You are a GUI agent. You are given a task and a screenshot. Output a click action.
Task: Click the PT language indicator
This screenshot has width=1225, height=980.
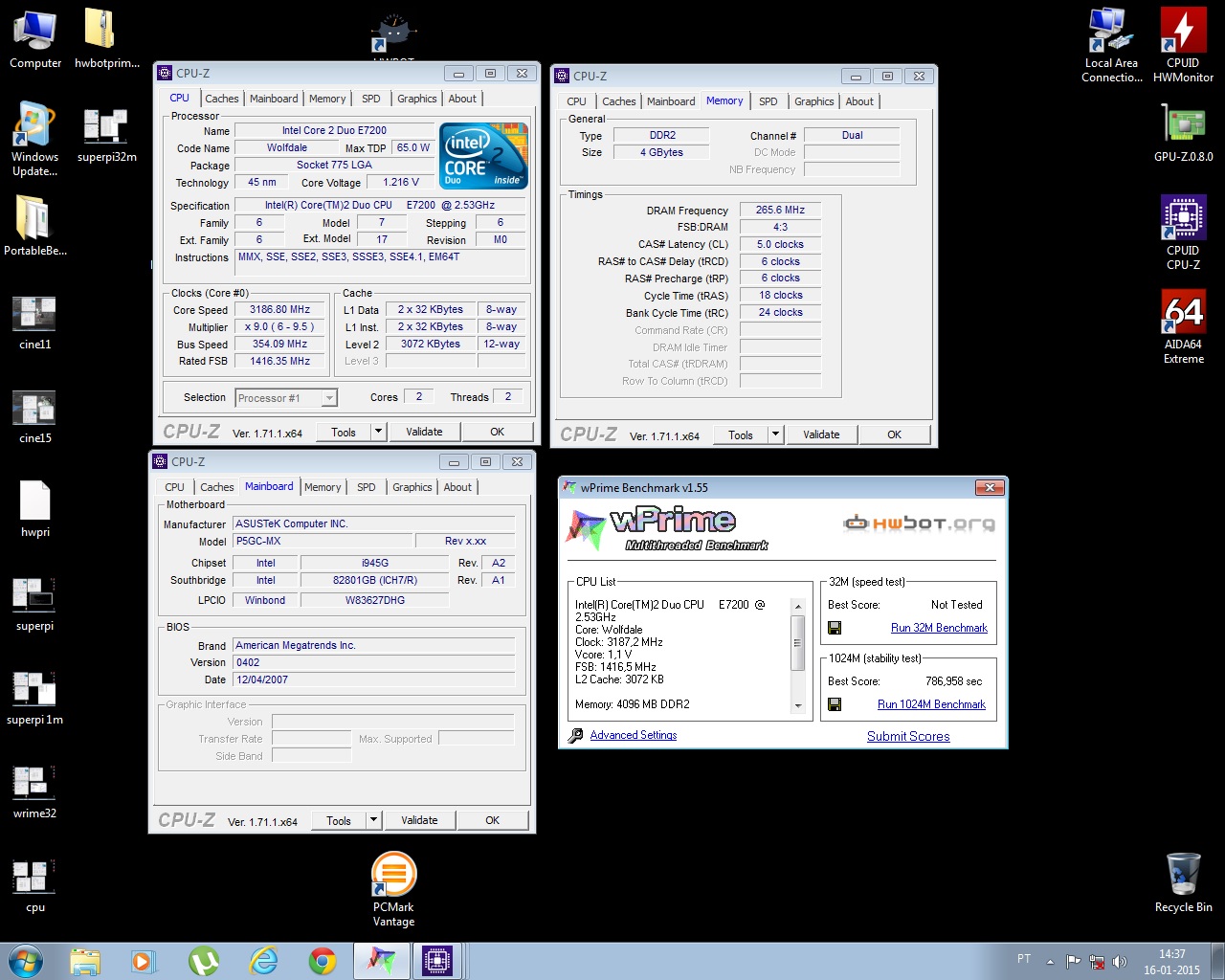1024,958
